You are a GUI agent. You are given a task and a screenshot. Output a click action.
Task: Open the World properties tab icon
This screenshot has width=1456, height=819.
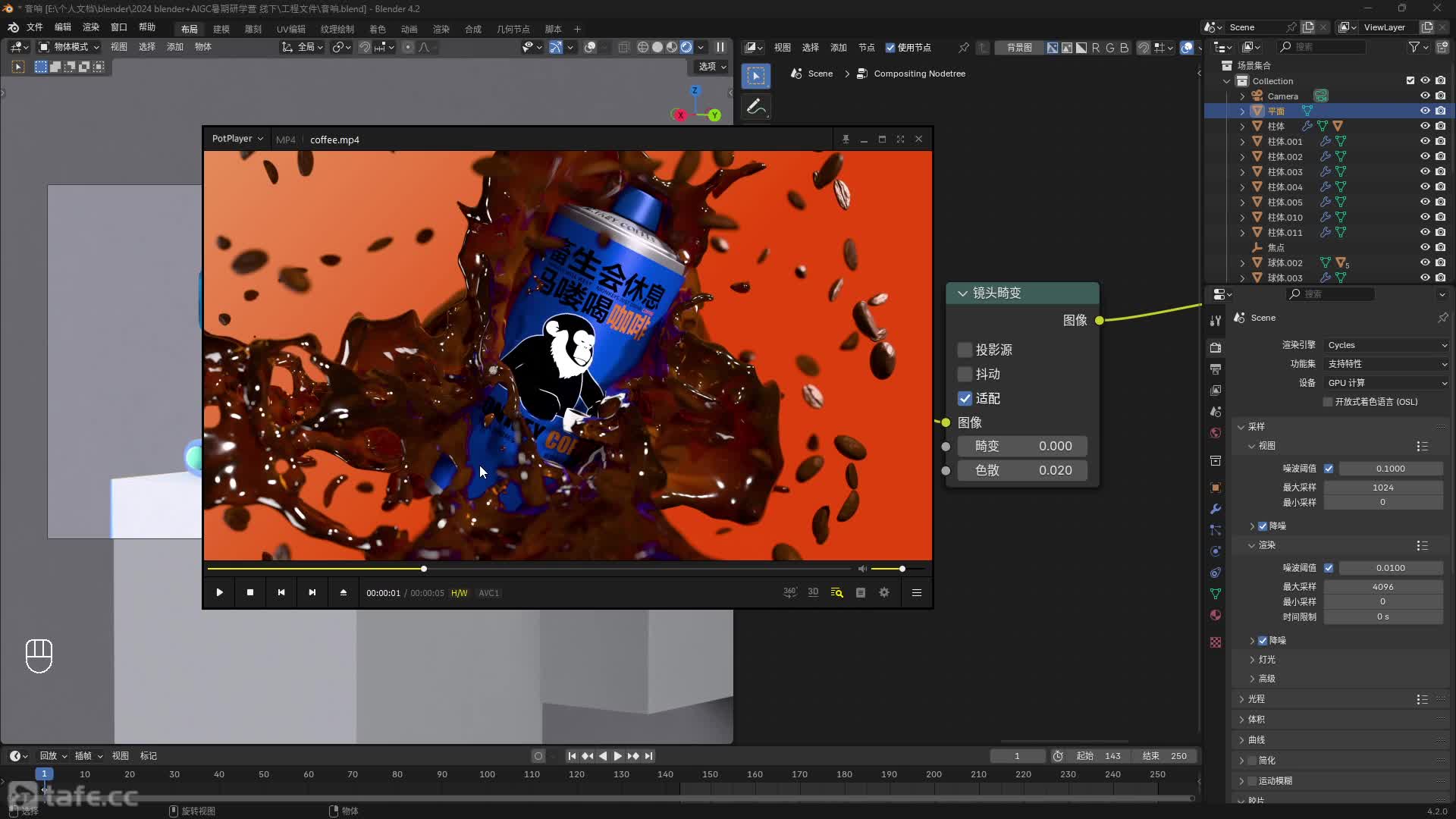click(x=1216, y=433)
